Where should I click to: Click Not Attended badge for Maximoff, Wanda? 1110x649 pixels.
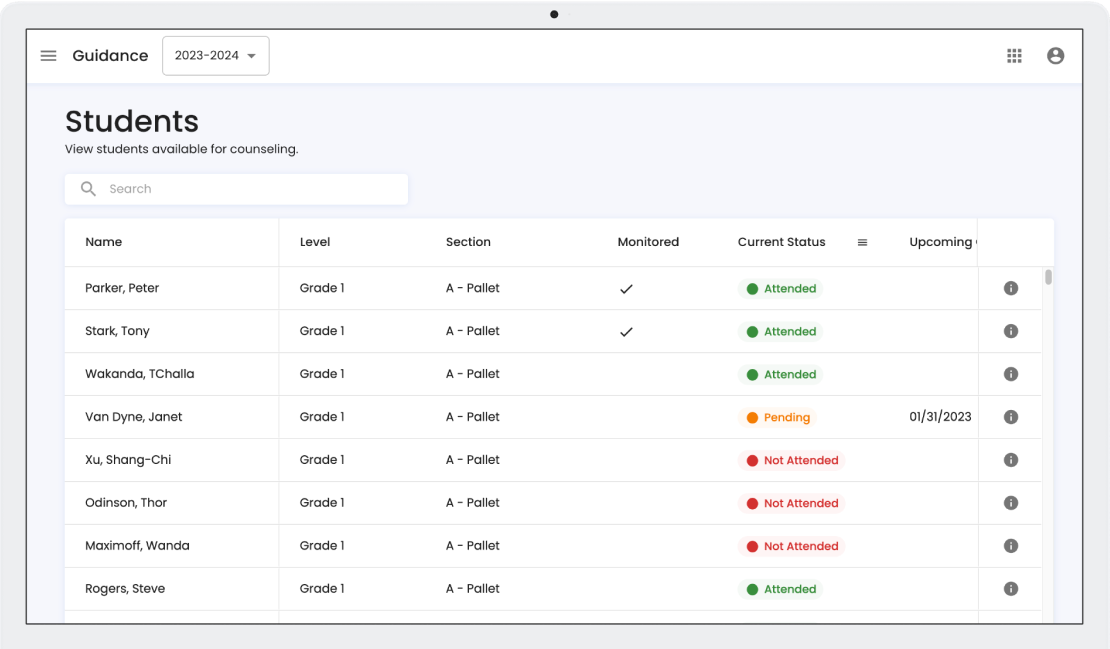[x=791, y=546]
